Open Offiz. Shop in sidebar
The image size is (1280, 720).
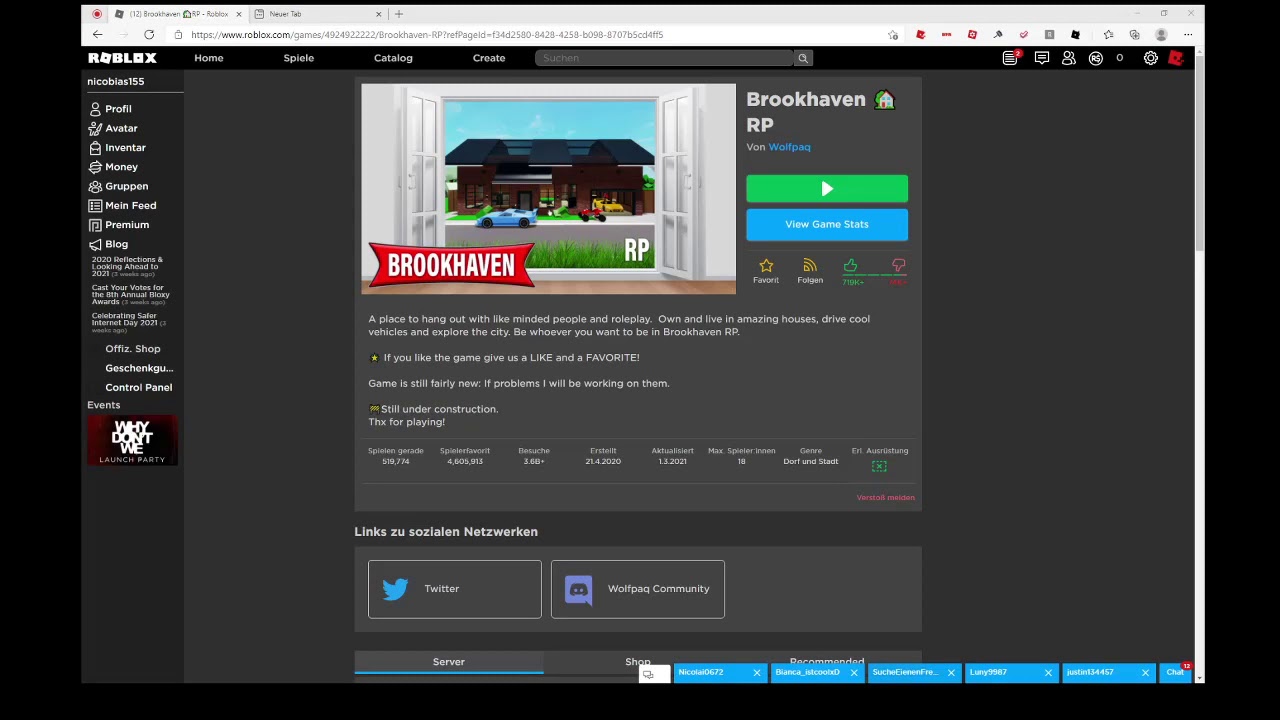pyautogui.click(x=132, y=349)
